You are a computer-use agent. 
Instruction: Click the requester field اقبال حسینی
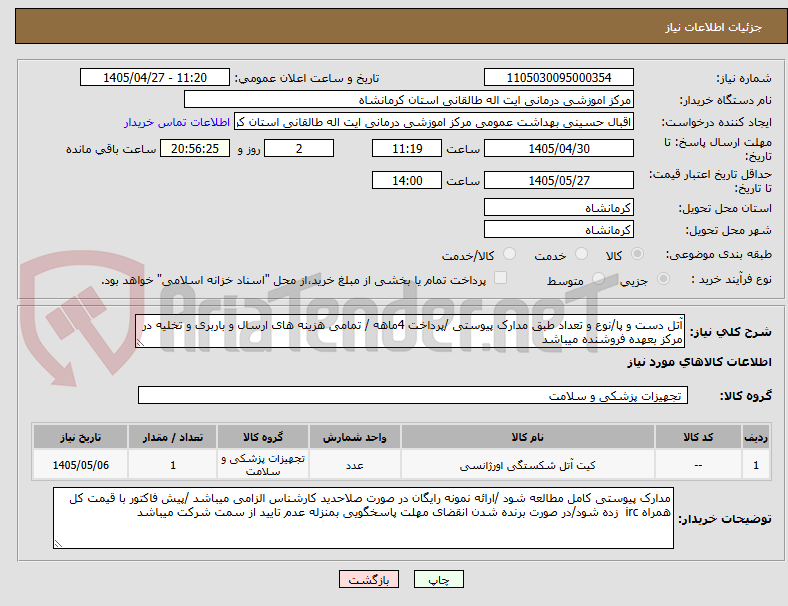pos(434,122)
